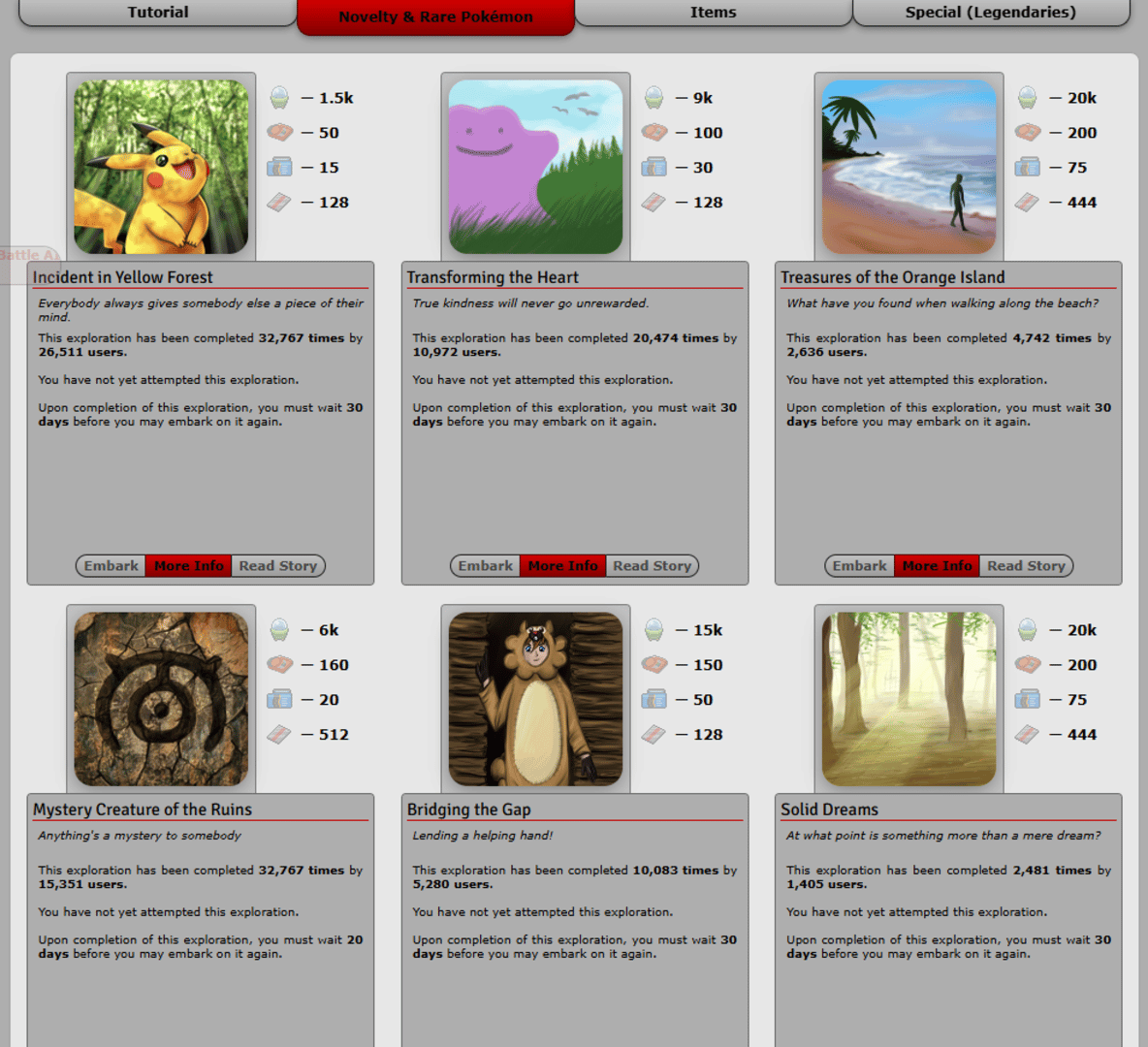The width and height of the screenshot is (1148, 1047).
Task: Open More Info for Transforming the Heart
Action: (562, 566)
